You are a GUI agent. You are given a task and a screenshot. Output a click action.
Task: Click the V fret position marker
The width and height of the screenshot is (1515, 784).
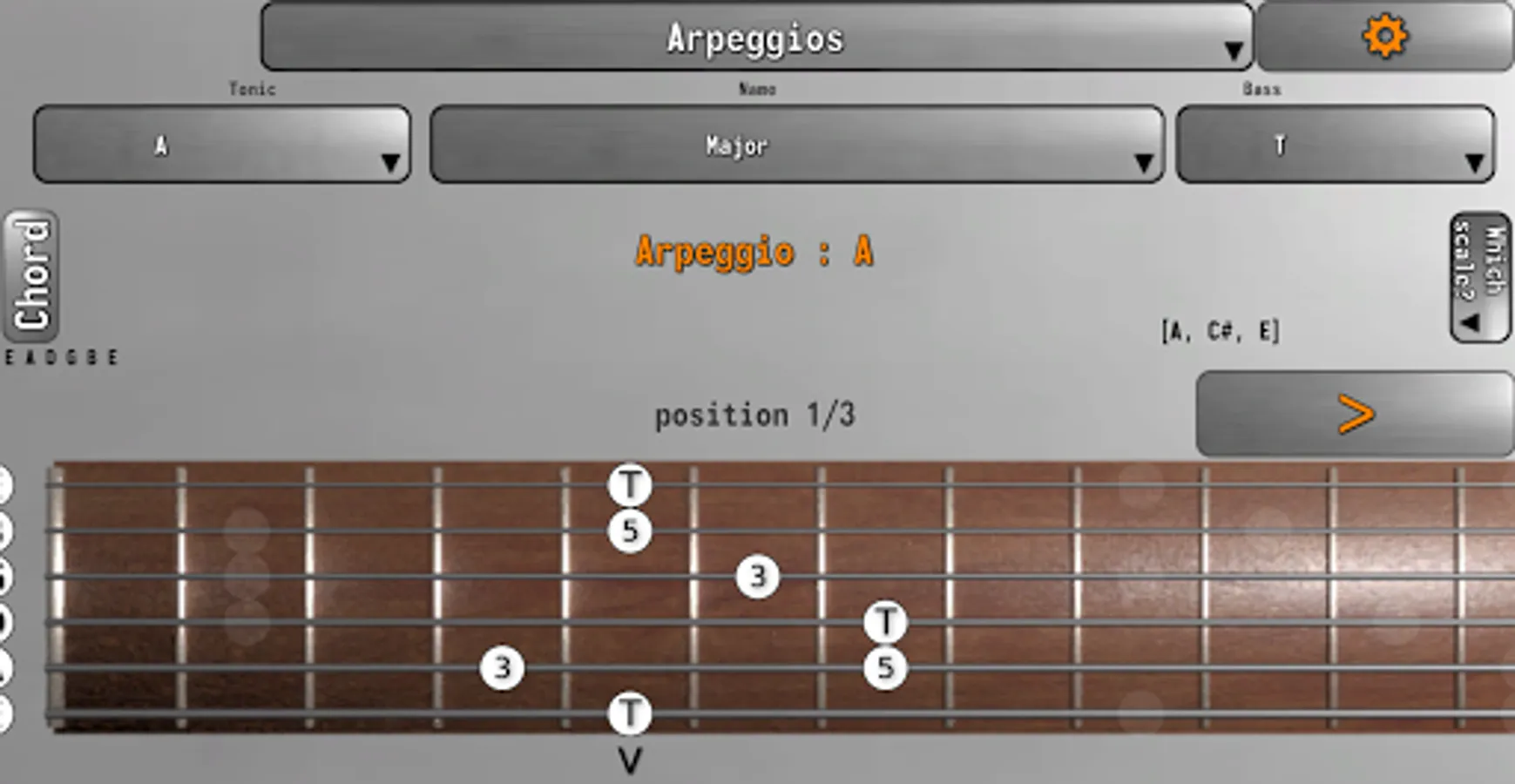(630, 761)
